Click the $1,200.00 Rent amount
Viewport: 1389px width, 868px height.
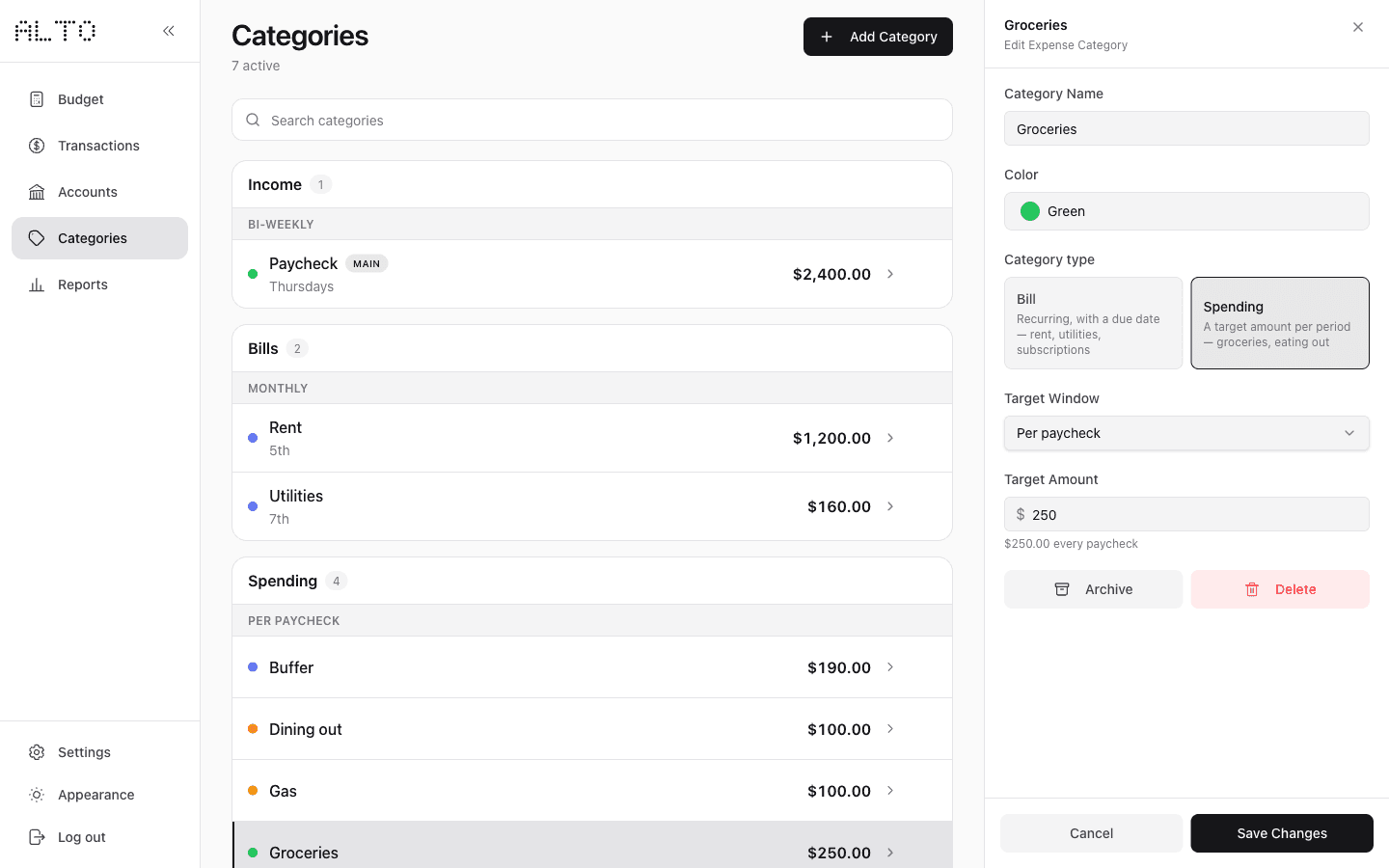click(x=831, y=438)
